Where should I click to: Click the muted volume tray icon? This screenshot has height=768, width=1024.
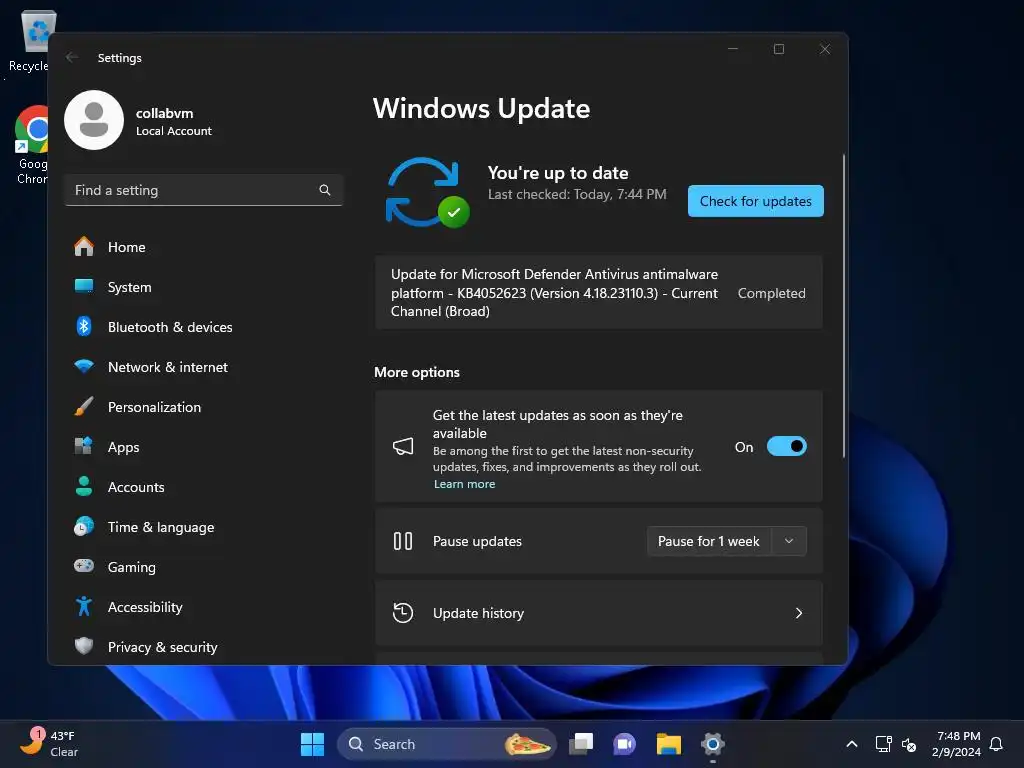(908, 744)
